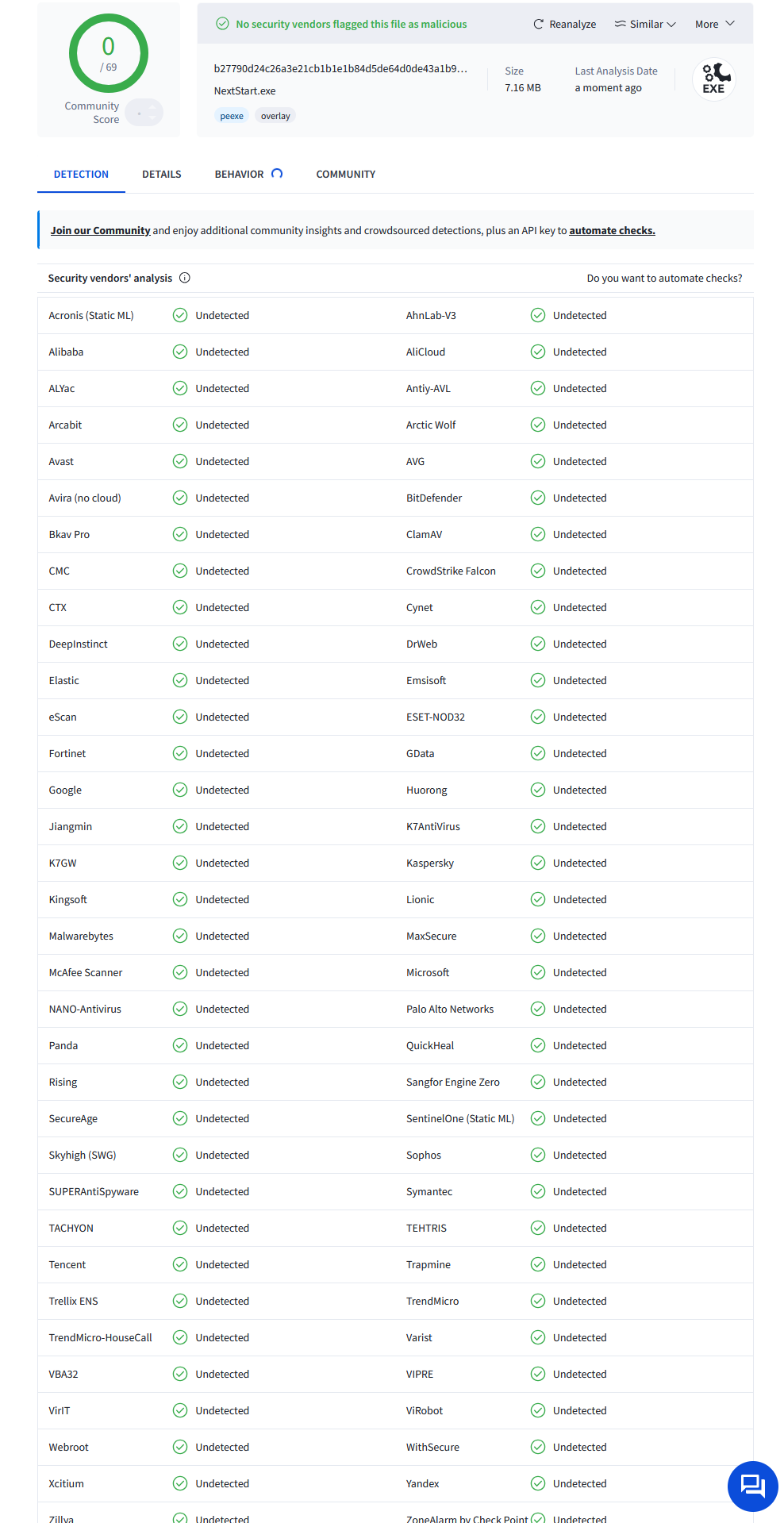The height and width of the screenshot is (1523, 784).
Task: Open the BEHAVIOR tab
Action: click(239, 174)
